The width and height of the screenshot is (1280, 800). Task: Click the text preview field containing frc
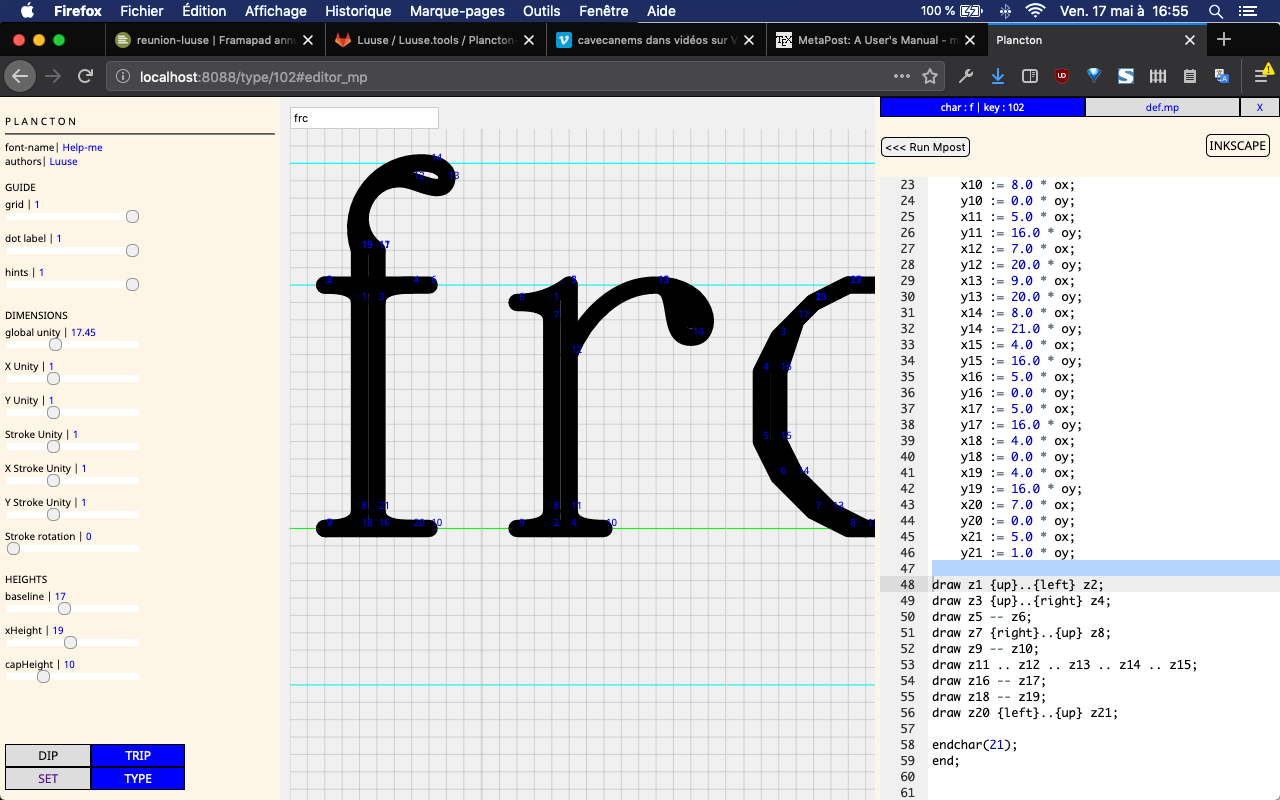(364, 118)
